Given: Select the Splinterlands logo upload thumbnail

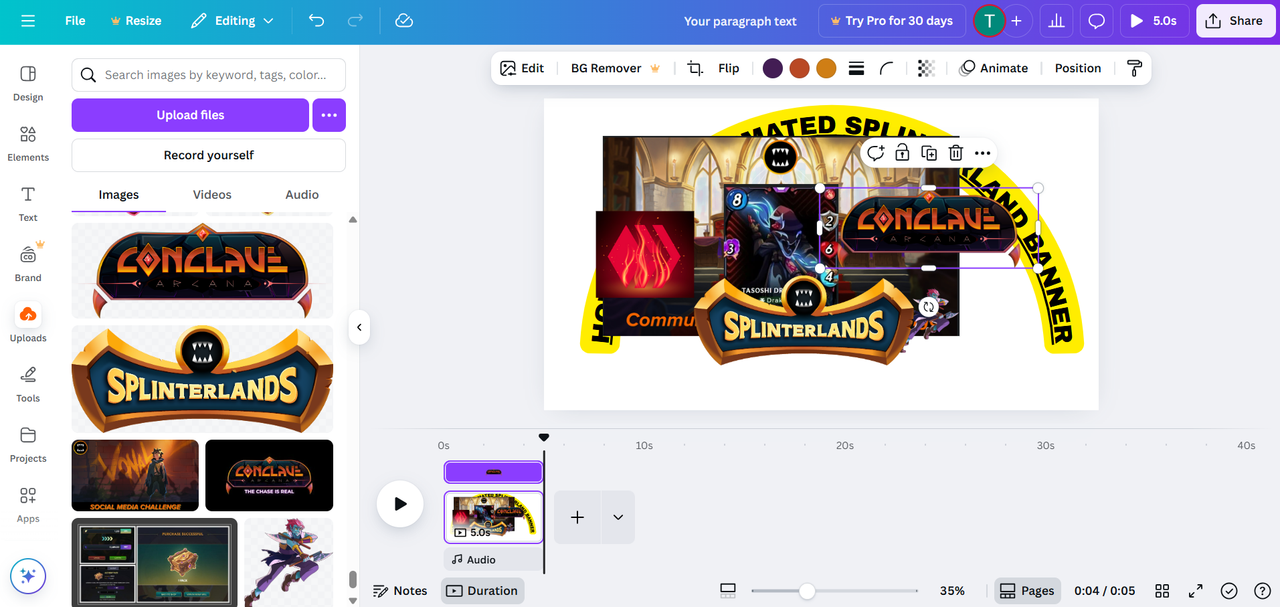Looking at the screenshot, I should (x=202, y=379).
